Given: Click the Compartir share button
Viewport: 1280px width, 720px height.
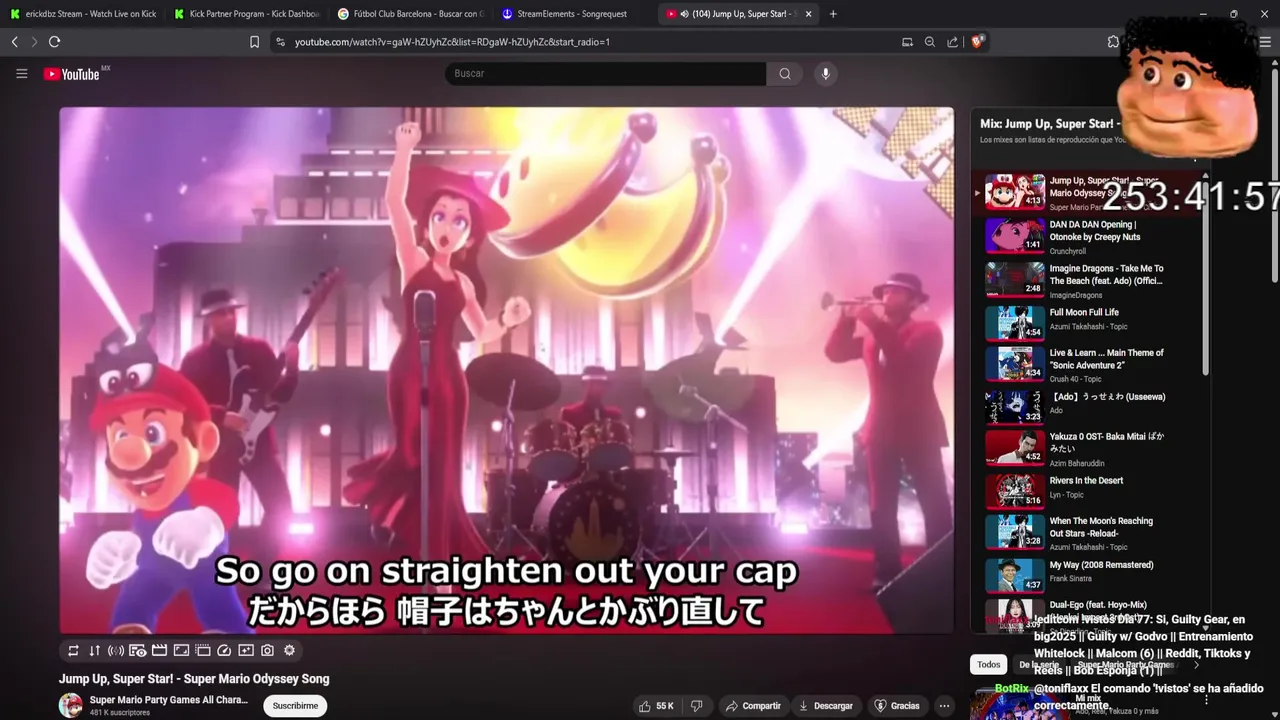Looking at the screenshot, I should (x=753, y=706).
